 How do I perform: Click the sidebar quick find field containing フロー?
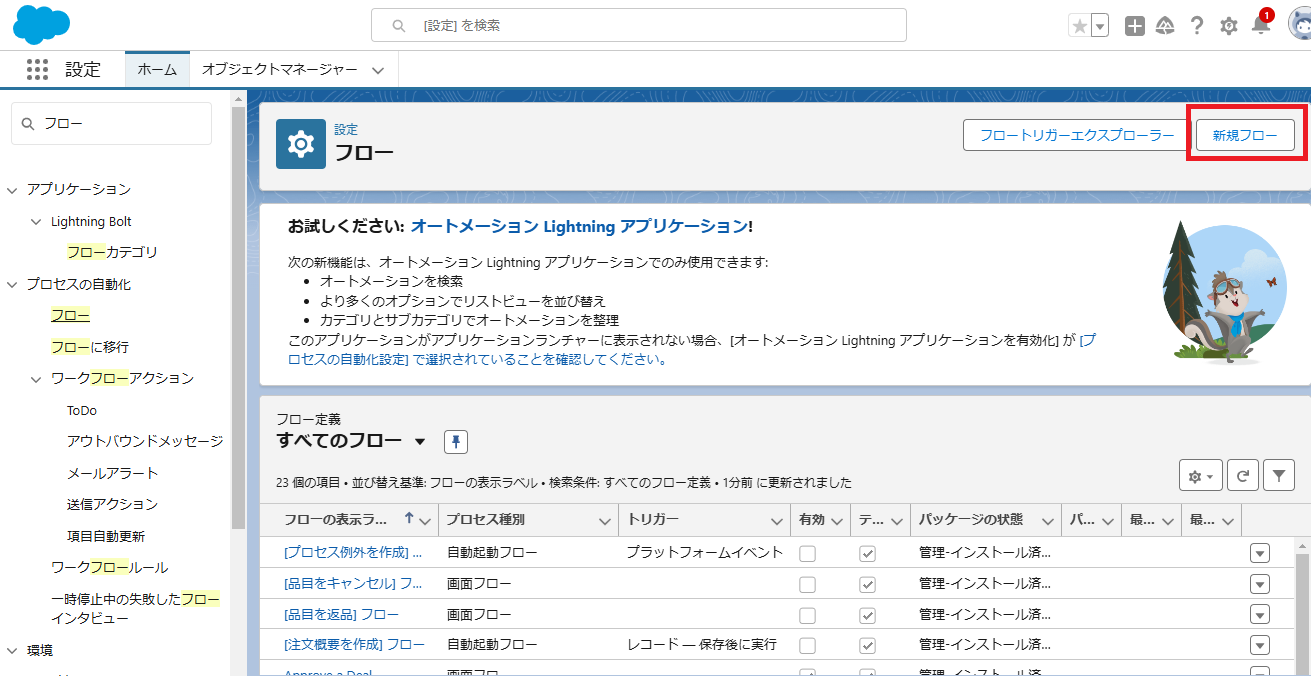tap(111, 123)
